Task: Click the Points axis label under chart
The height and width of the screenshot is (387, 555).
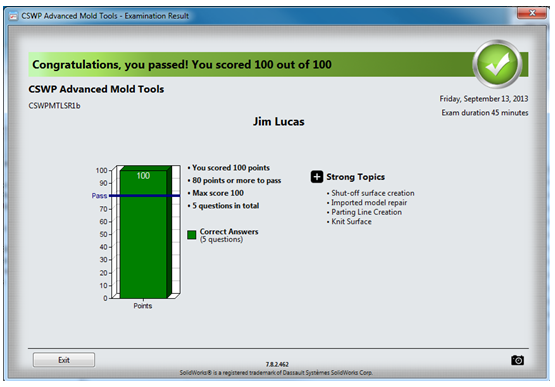Action: [x=143, y=306]
